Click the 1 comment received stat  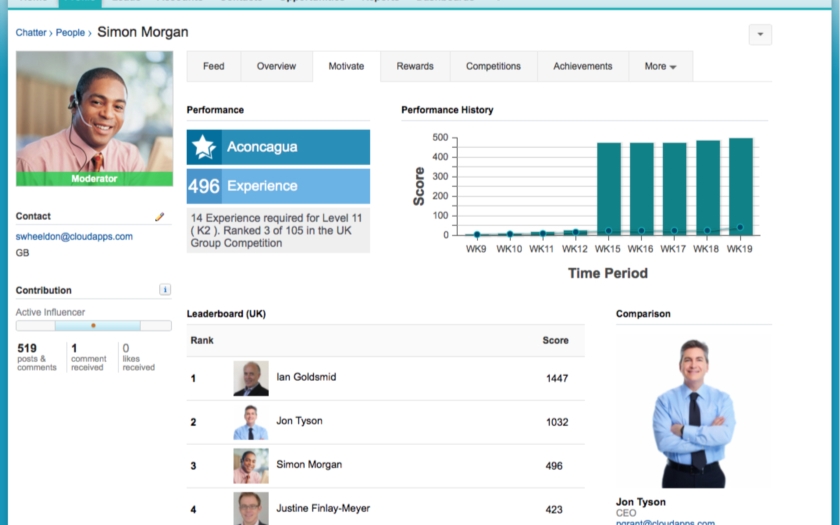[89, 357]
